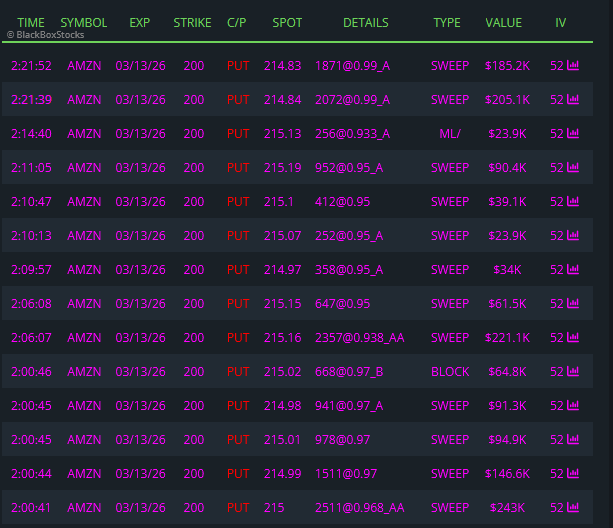Image resolution: width=613 pixels, height=528 pixels.
Task: Open chart icon in the 2:14:40 row
Action: (573, 133)
